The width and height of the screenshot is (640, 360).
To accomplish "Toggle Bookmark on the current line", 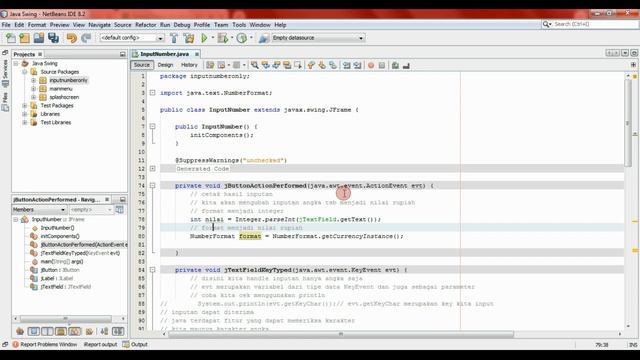I will coord(333,65).
